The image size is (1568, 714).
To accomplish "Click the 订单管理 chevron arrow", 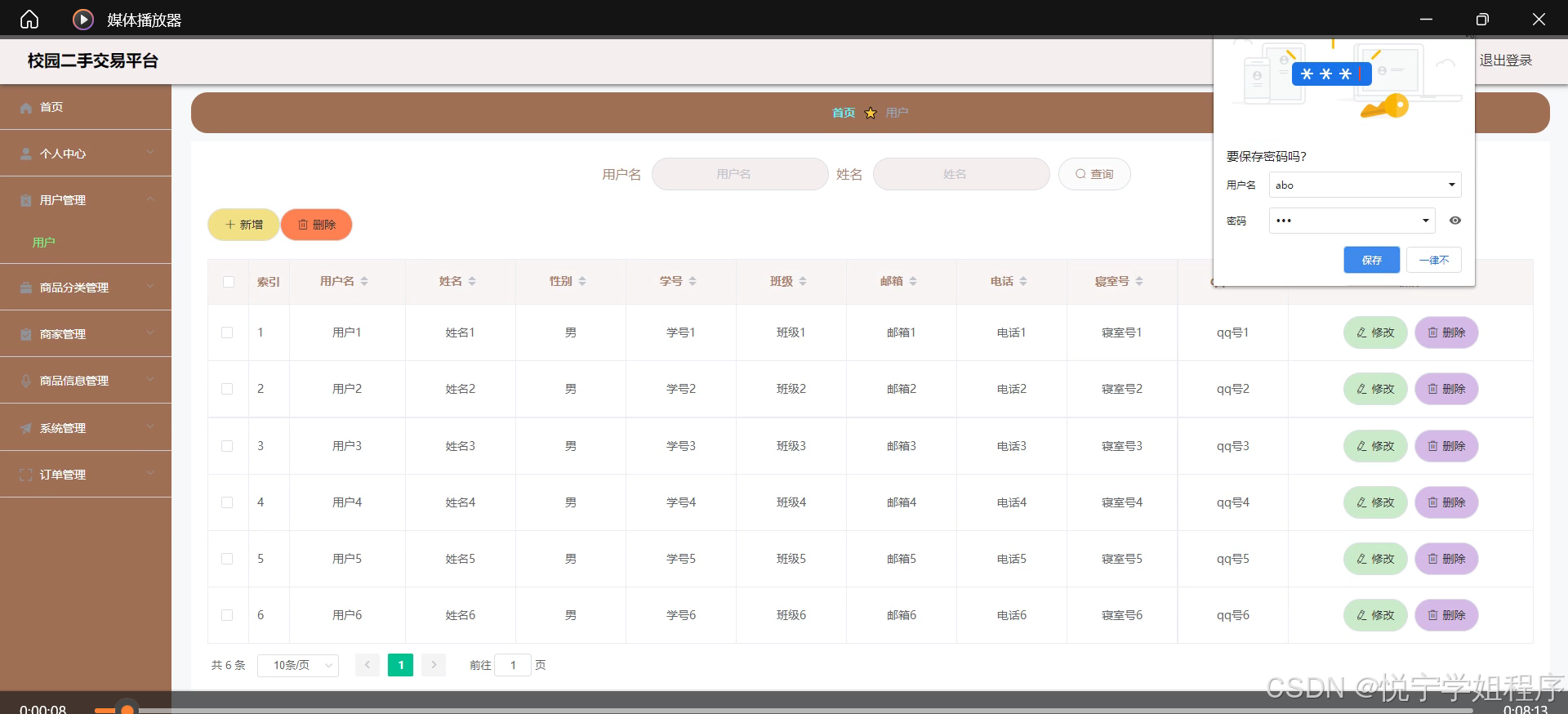I will coord(150,473).
